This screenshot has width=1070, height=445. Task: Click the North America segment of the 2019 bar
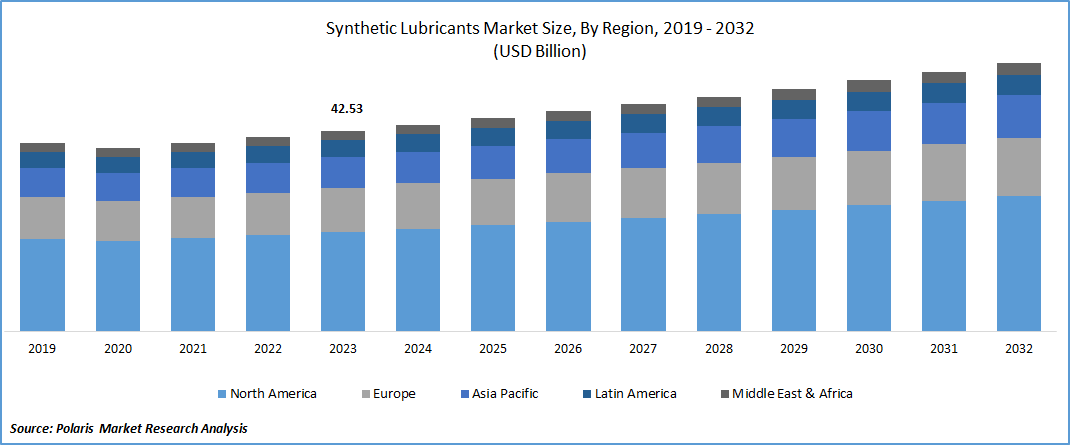coord(42,285)
